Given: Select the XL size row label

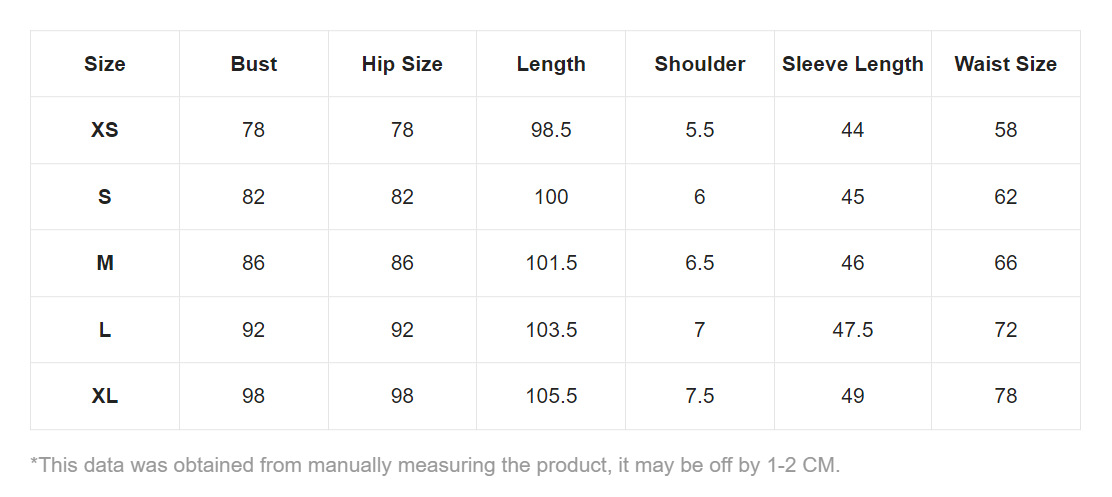Looking at the screenshot, I should point(105,396).
